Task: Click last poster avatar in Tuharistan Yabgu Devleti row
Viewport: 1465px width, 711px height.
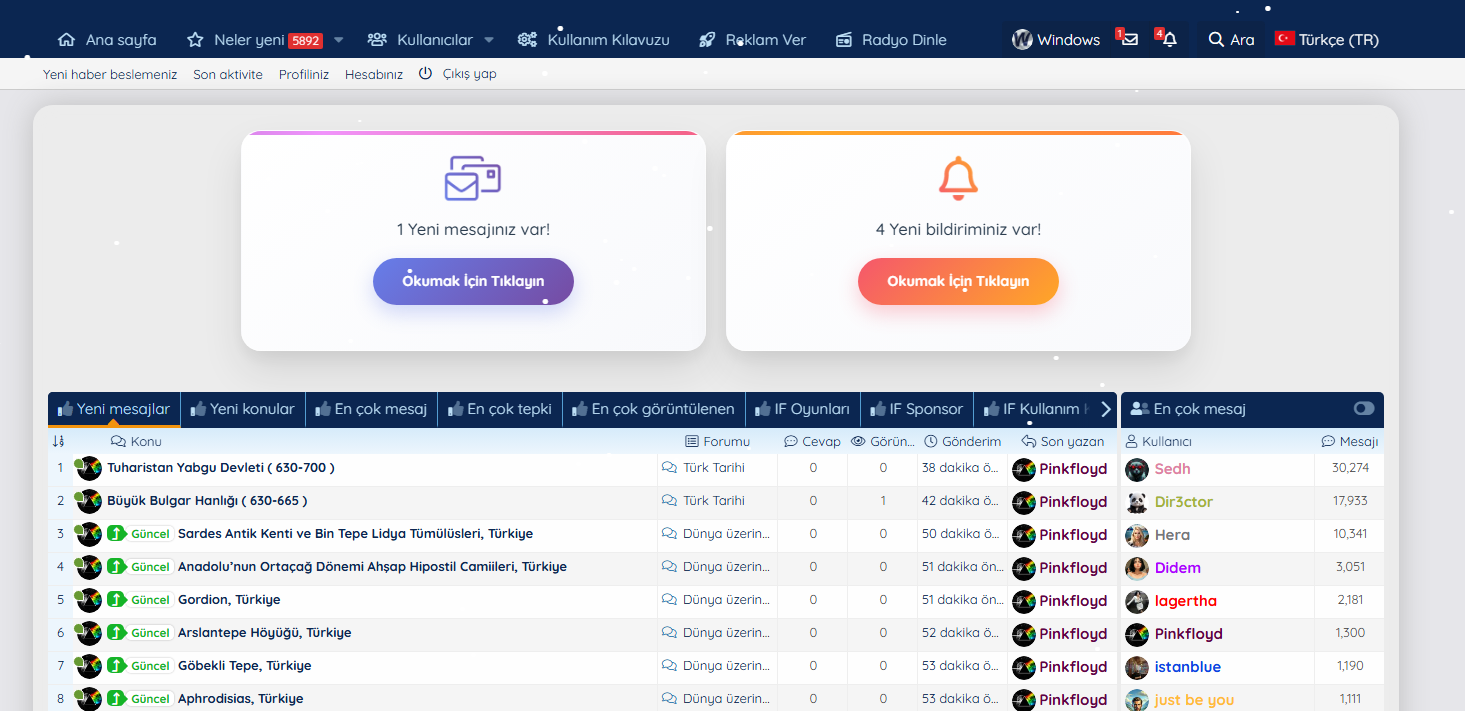Action: (1023, 469)
